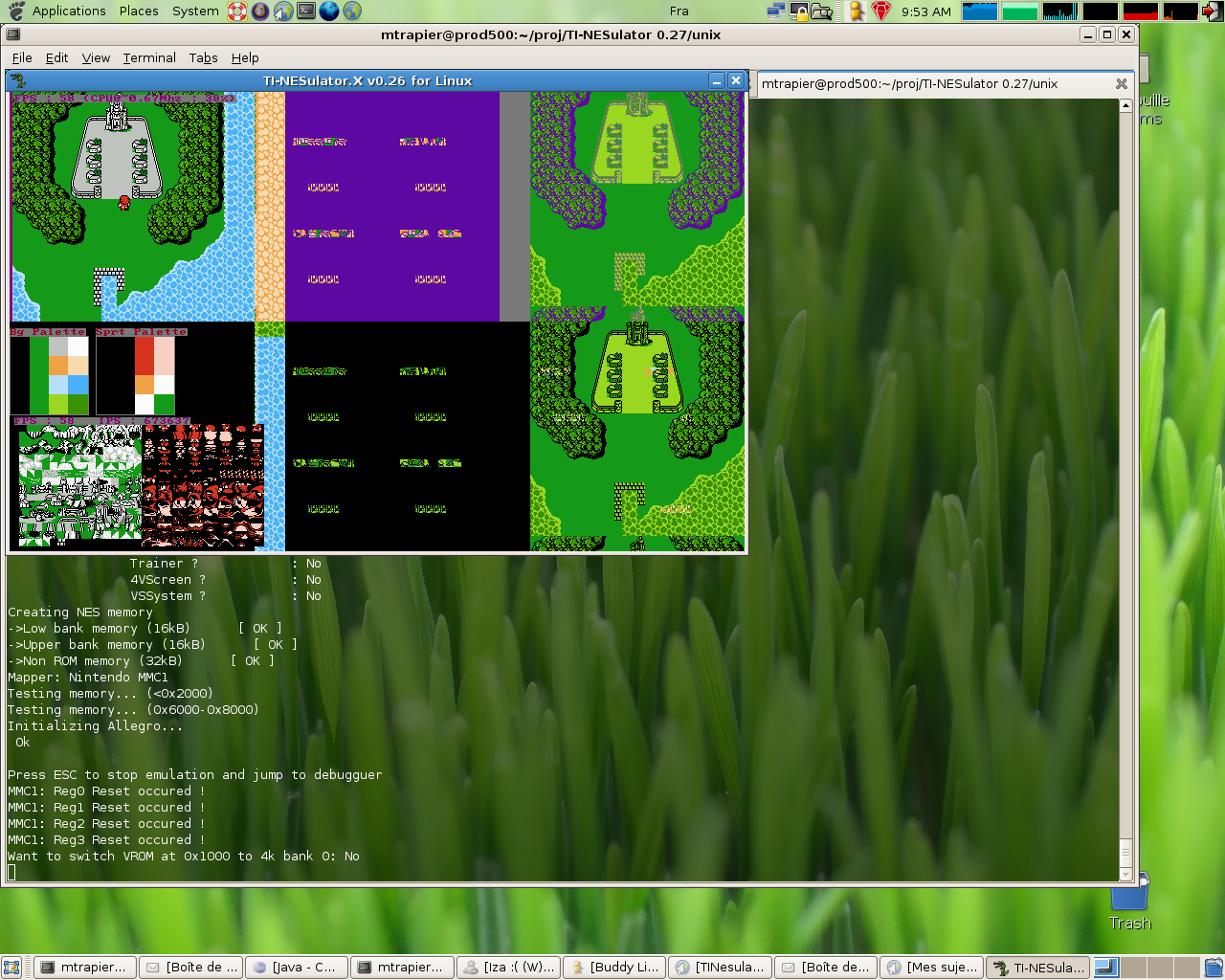
Task: Switch to the Java - C... taskbar window
Action: pos(297,968)
